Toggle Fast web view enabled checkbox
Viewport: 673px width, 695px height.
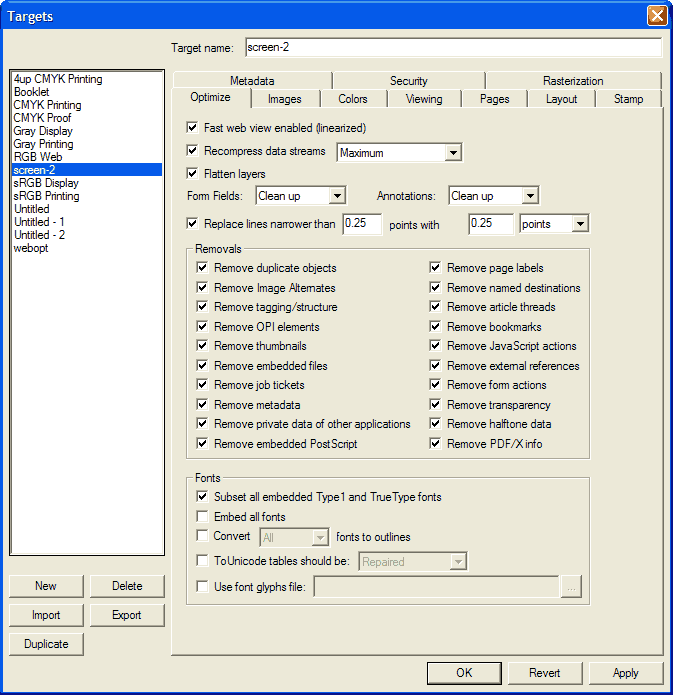click(193, 128)
